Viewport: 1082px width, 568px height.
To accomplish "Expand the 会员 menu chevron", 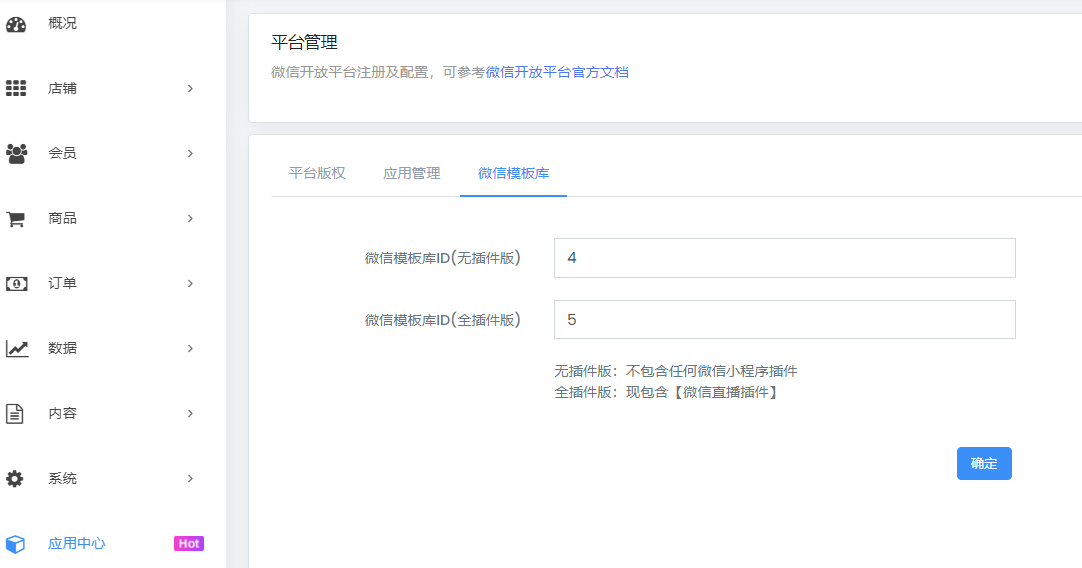I will click(190, 153).
